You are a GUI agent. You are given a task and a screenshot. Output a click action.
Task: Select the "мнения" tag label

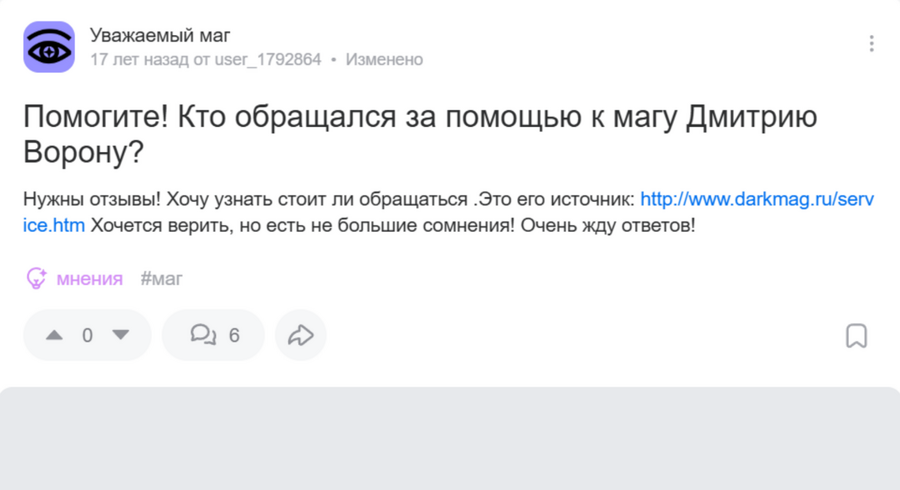[90, 279]
